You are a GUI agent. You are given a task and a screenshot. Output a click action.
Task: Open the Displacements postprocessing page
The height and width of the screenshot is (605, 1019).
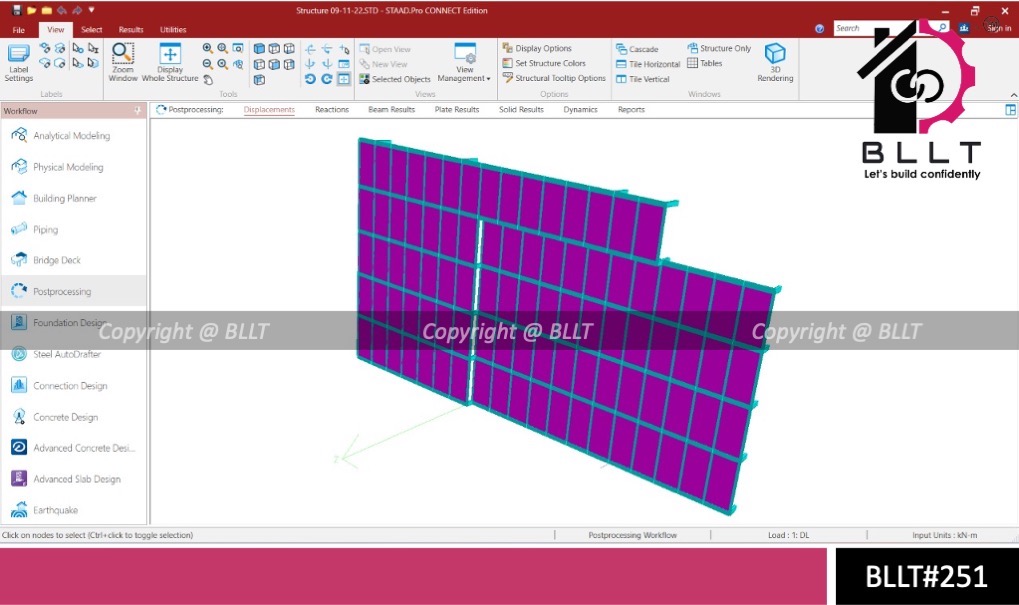point(269,110)
